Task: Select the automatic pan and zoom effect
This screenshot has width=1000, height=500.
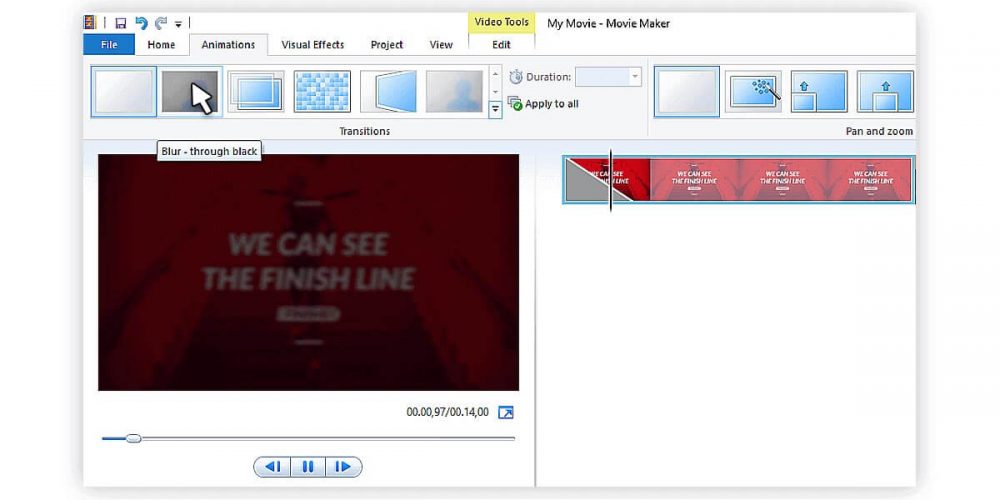Action: click(x=753, y=92)
